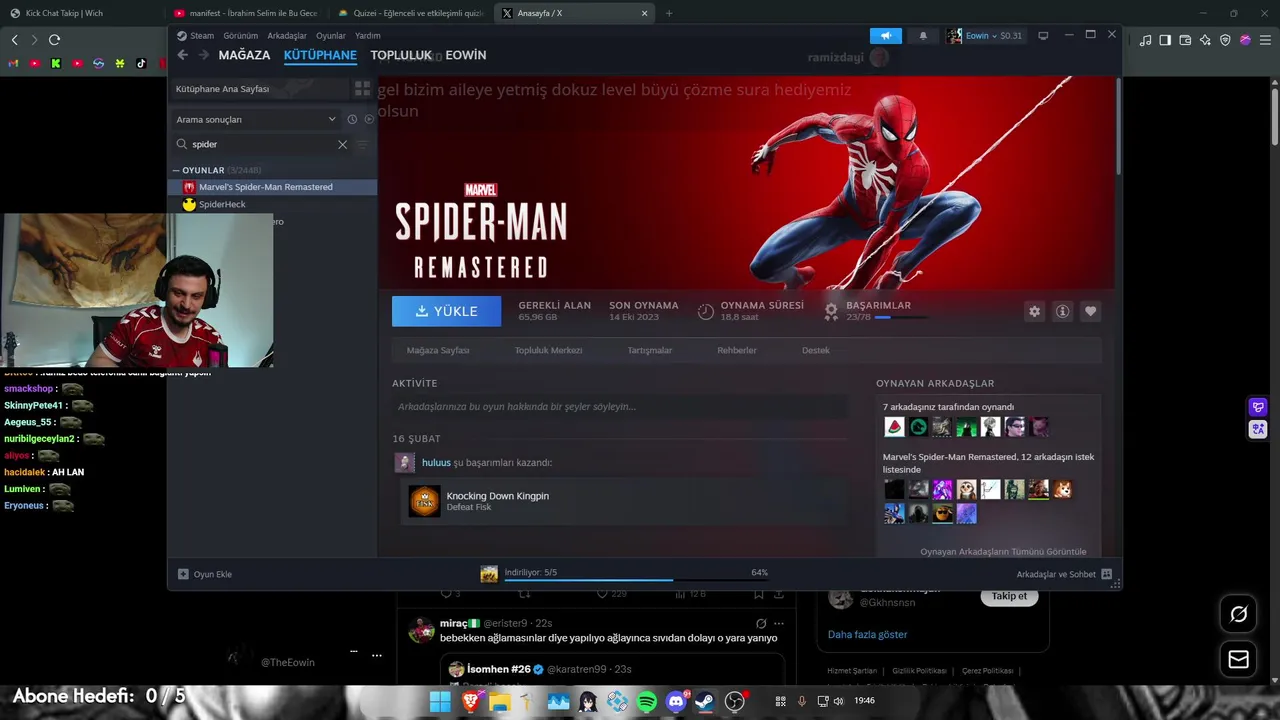Open Knocking Down Kingpin achievement
This screenshot has height=720, width=1280.
(x=497, y=496)
